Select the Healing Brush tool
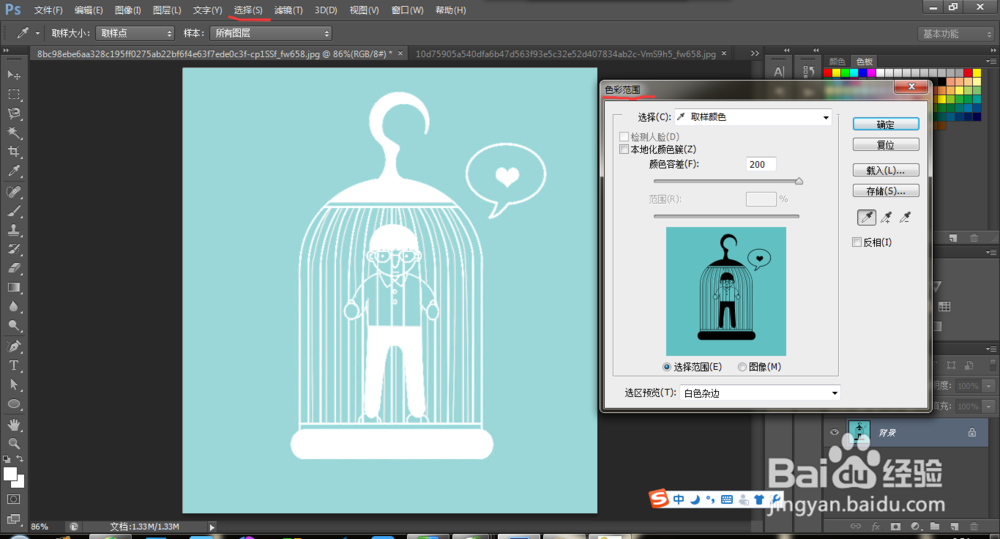 (x=13, y=191)
